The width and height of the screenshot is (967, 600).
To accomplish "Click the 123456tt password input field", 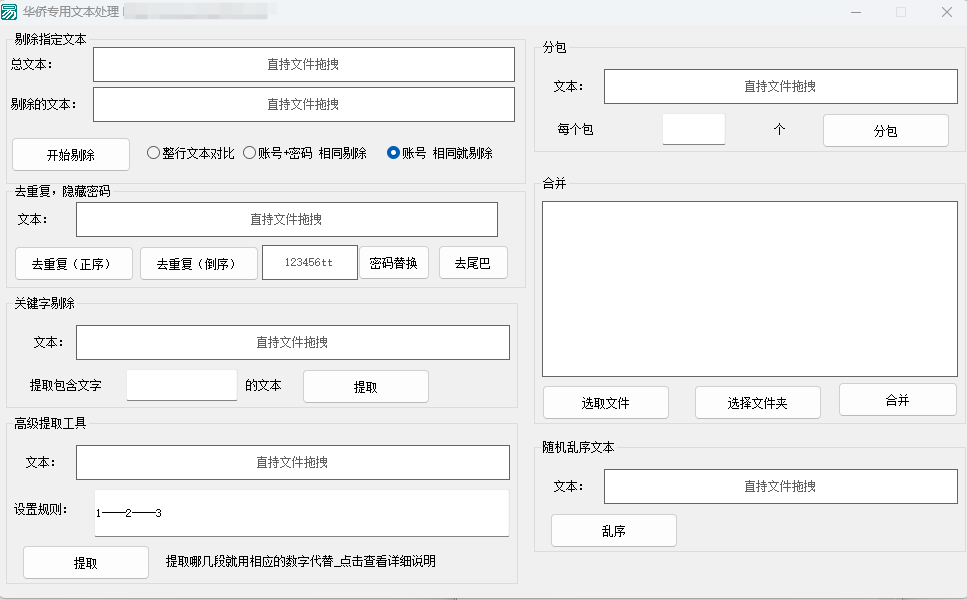I will [309, 262].
